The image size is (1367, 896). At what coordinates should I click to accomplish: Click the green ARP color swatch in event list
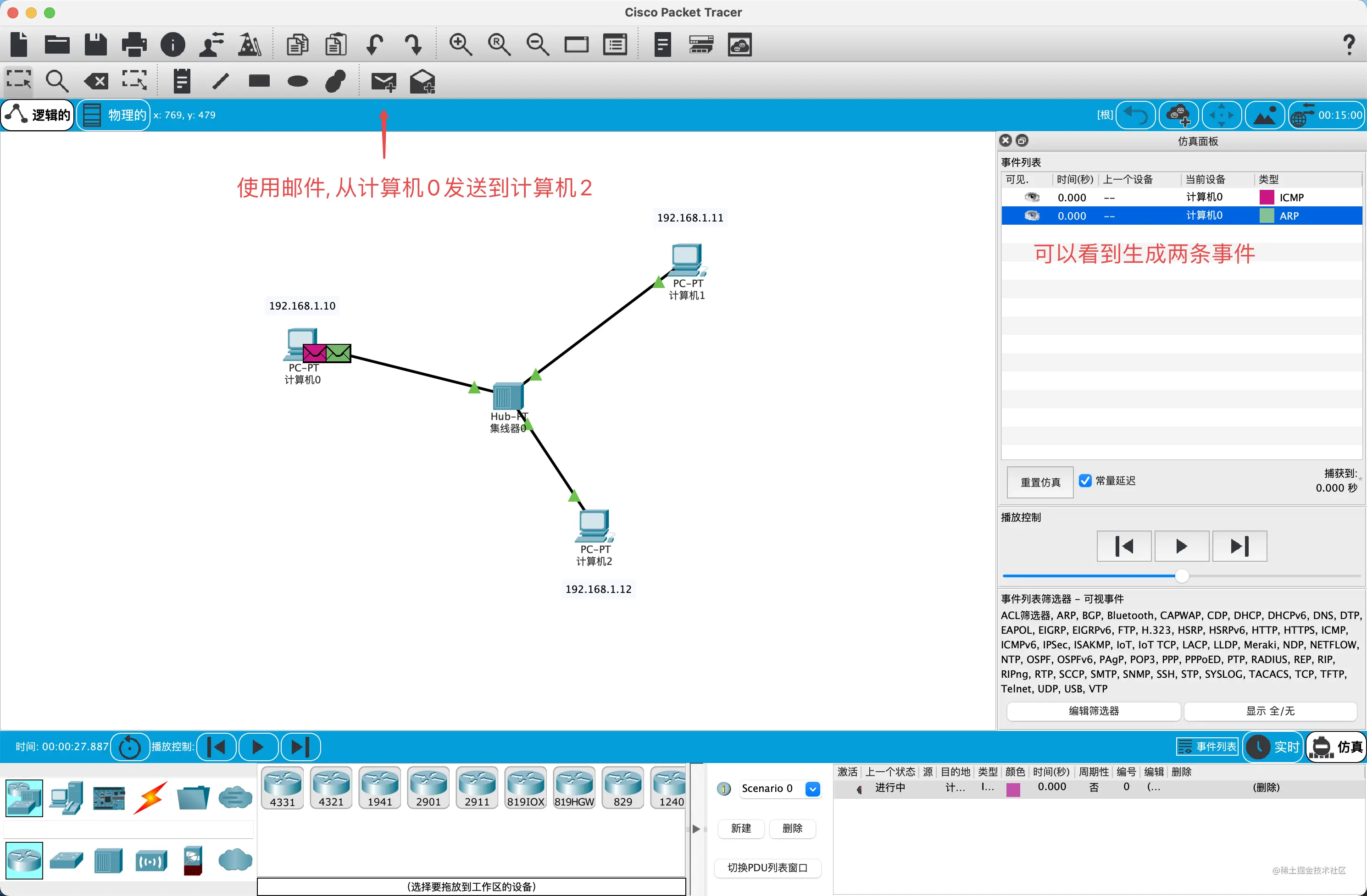pos(1267,216)
